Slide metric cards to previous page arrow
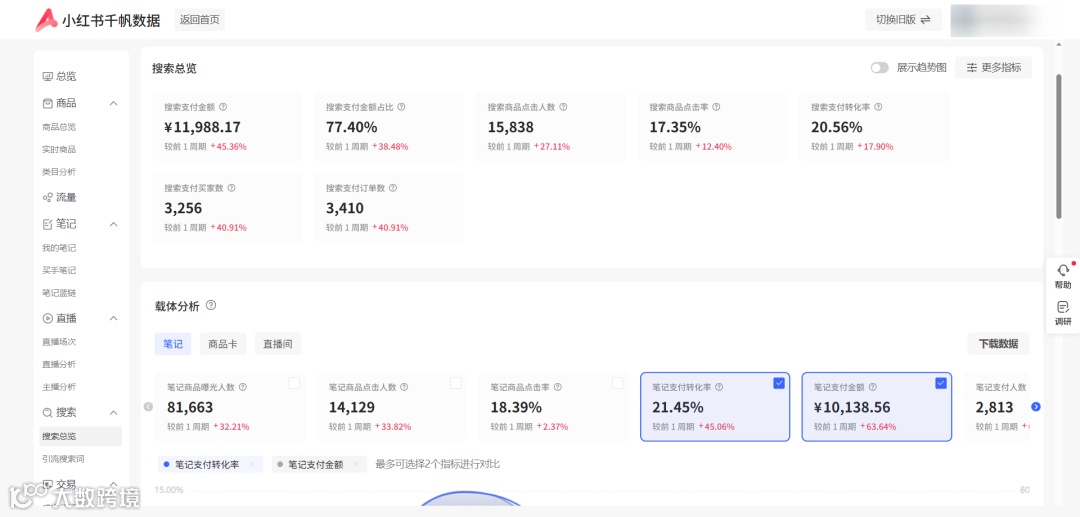Viewport: 1080px width, 517px height. click(148, 407)
